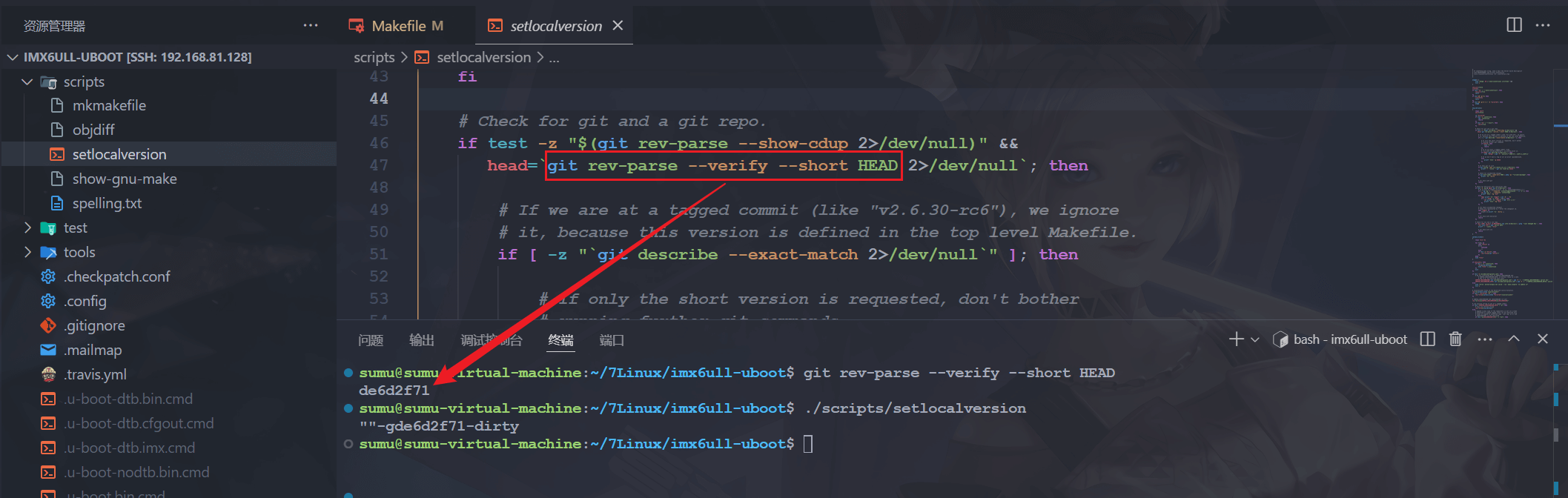Click the new terminal plus icon
The width and height of the screenshot is (1568, 498).
click(x=1236, y=339)
